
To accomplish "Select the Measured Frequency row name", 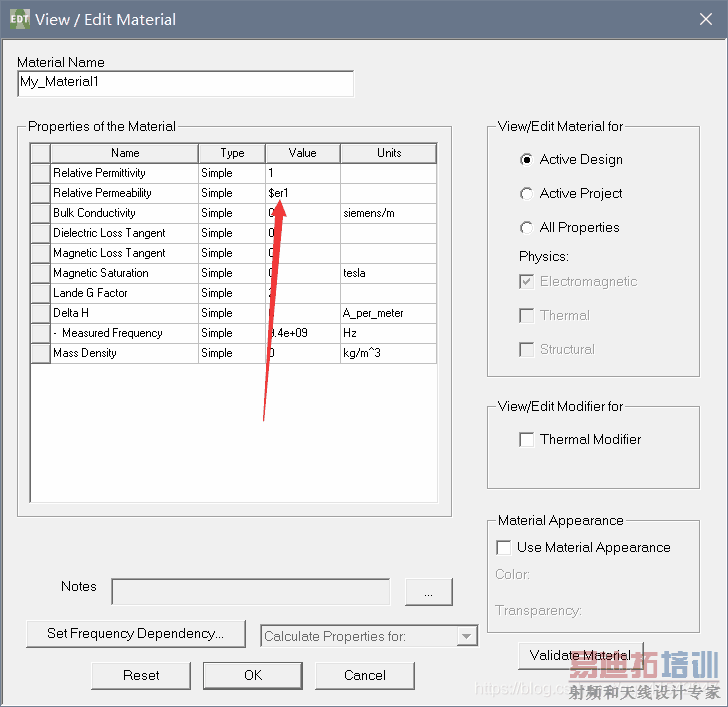I will [x=124, y=333].
